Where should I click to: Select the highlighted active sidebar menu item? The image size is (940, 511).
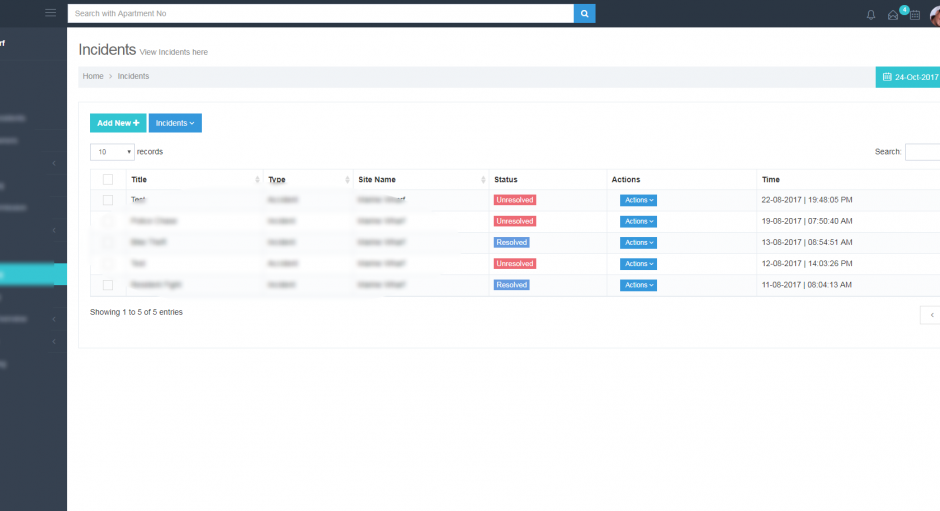pyautogui.click(x=33, y=274)
